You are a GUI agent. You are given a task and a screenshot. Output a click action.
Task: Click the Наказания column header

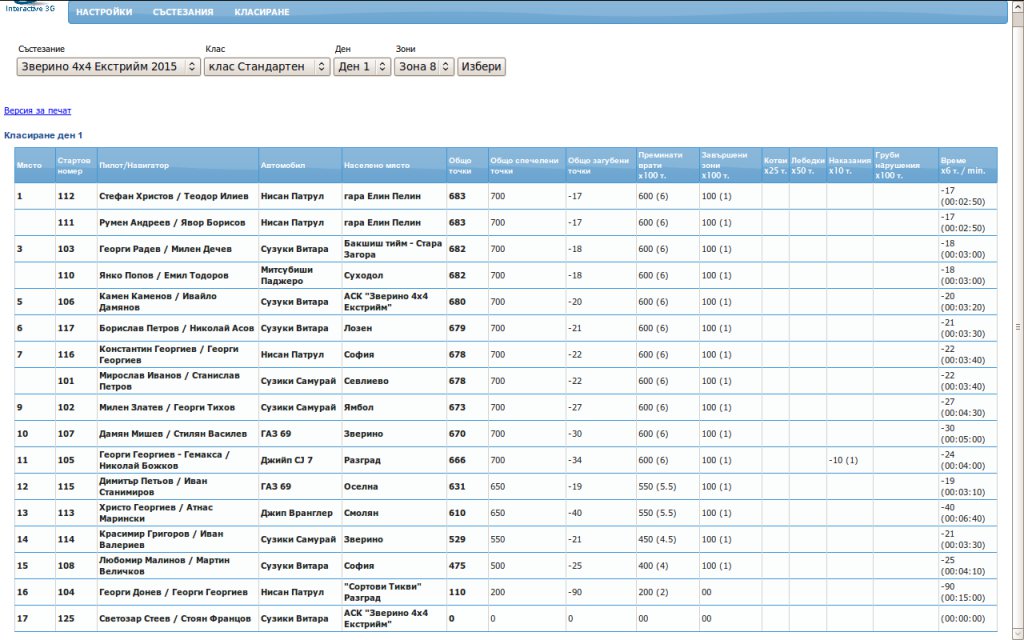pos(849,165)
